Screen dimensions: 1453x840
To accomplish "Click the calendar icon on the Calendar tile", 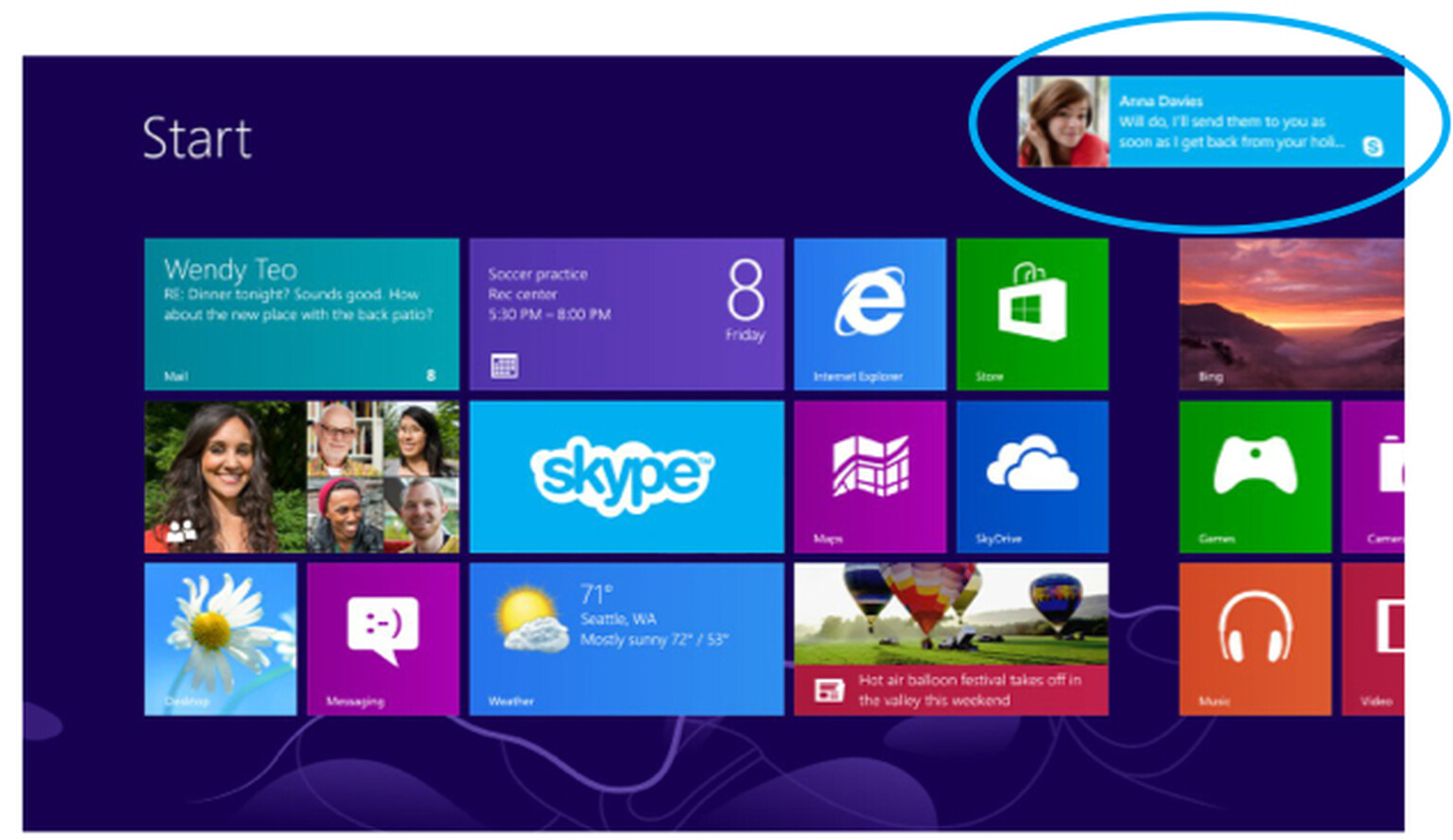I will pyautogui.click(x=504, y=366).
